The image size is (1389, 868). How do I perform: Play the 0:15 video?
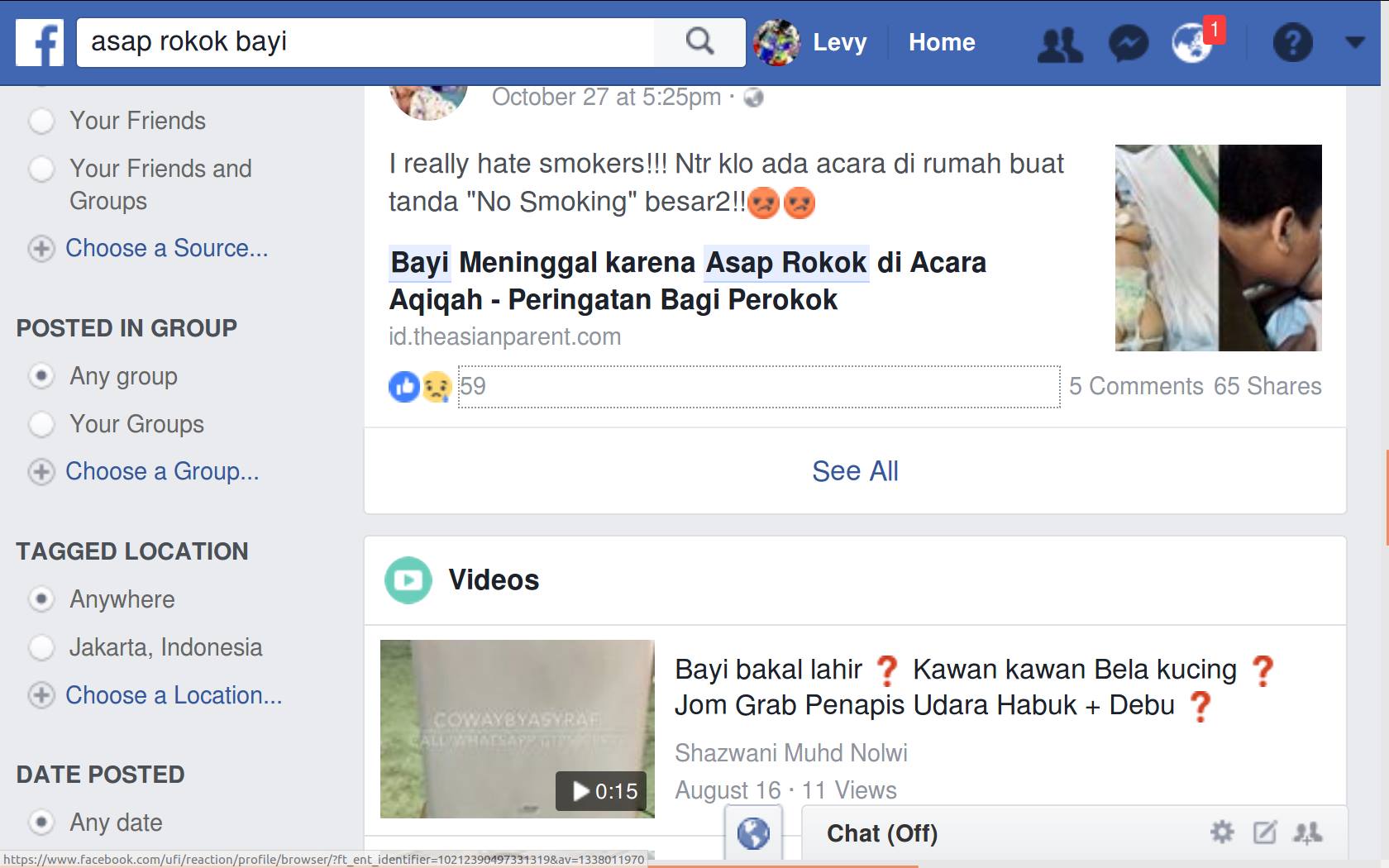click(518, 728)
